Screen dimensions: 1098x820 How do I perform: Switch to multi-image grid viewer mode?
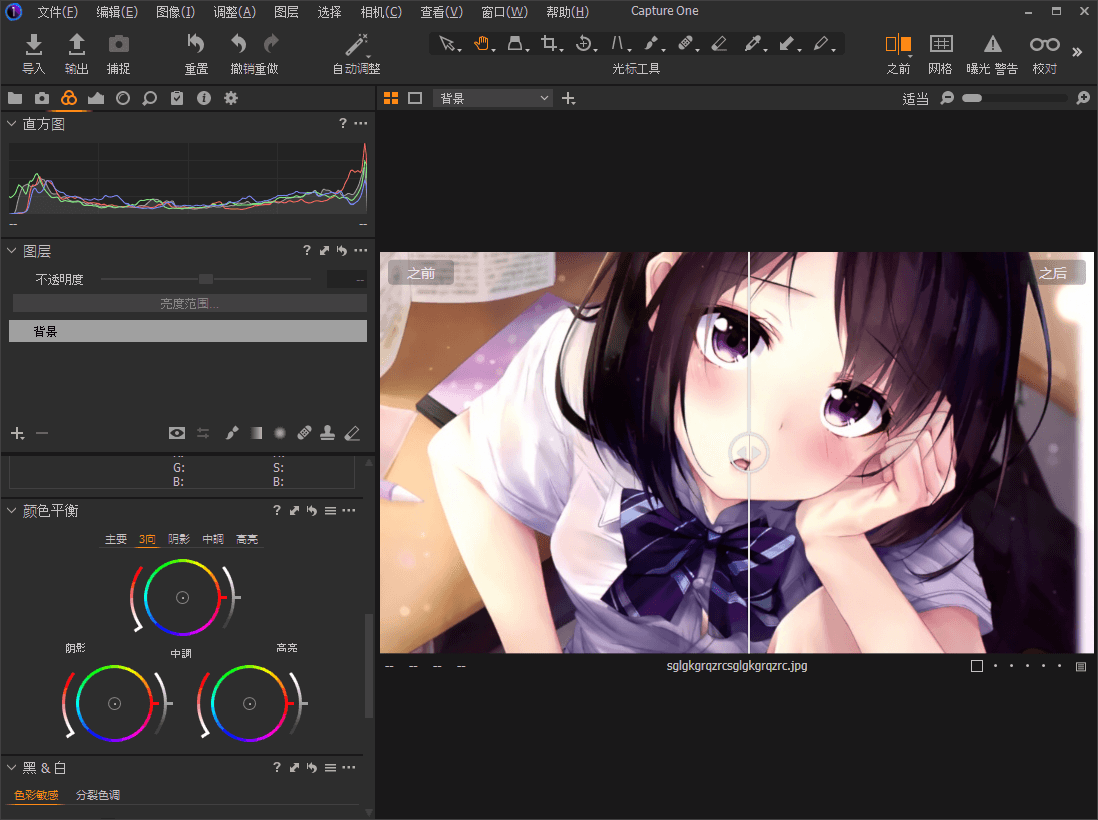pyautogui.click(x=391, y=98)
